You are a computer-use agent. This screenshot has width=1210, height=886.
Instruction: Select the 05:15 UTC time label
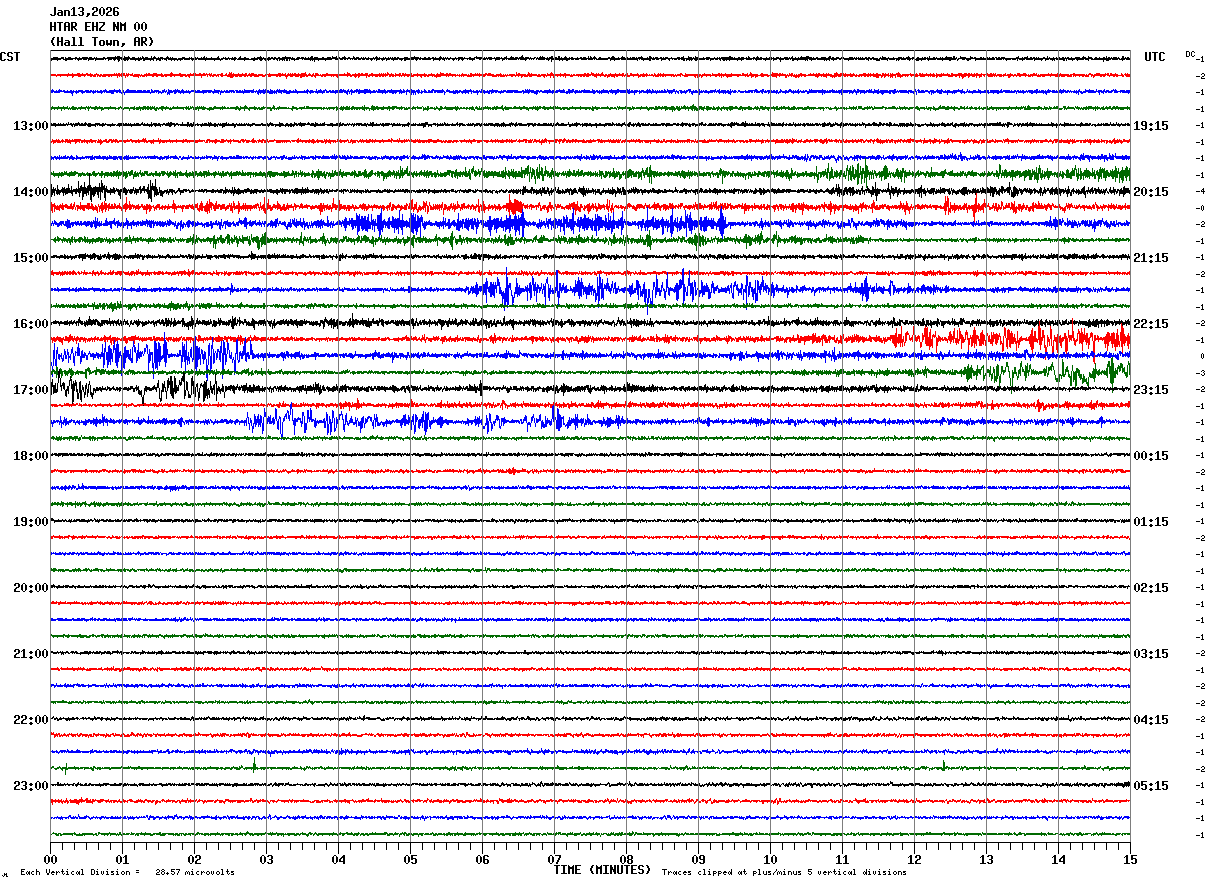(x=1151, y=786)
